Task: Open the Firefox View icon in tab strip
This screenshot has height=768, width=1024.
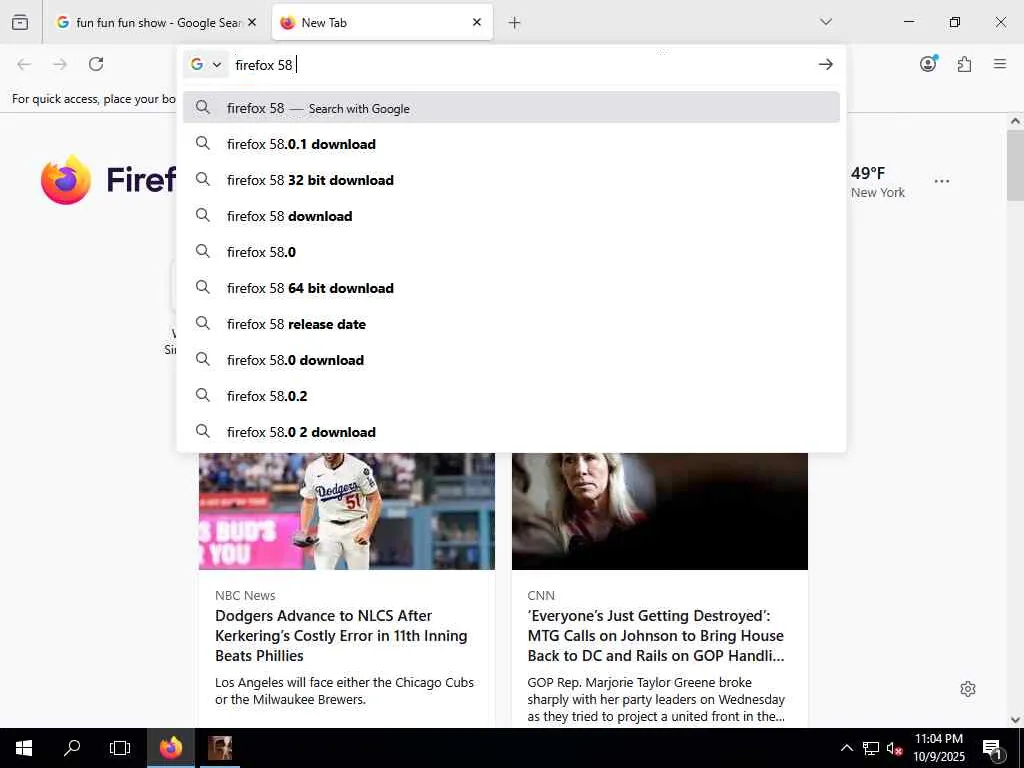Action: [x=20, y=22]
